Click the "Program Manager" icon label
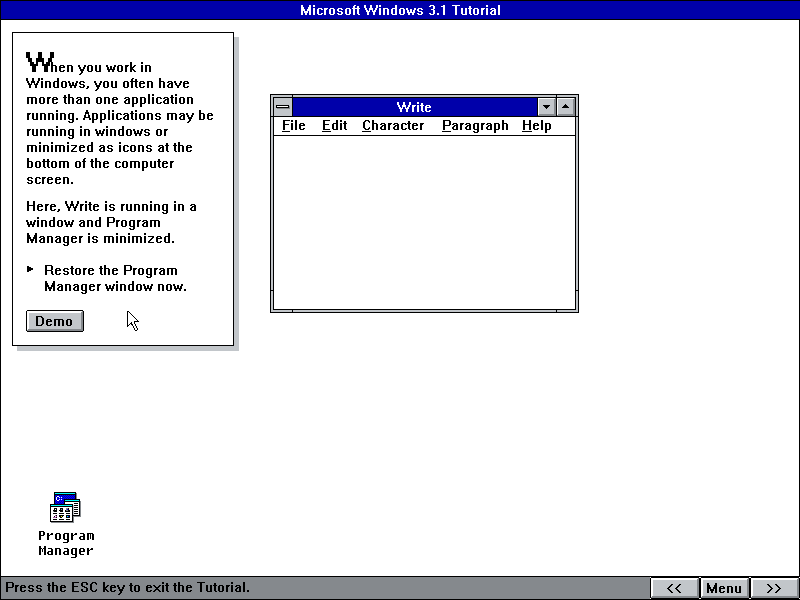 point(66,543)
